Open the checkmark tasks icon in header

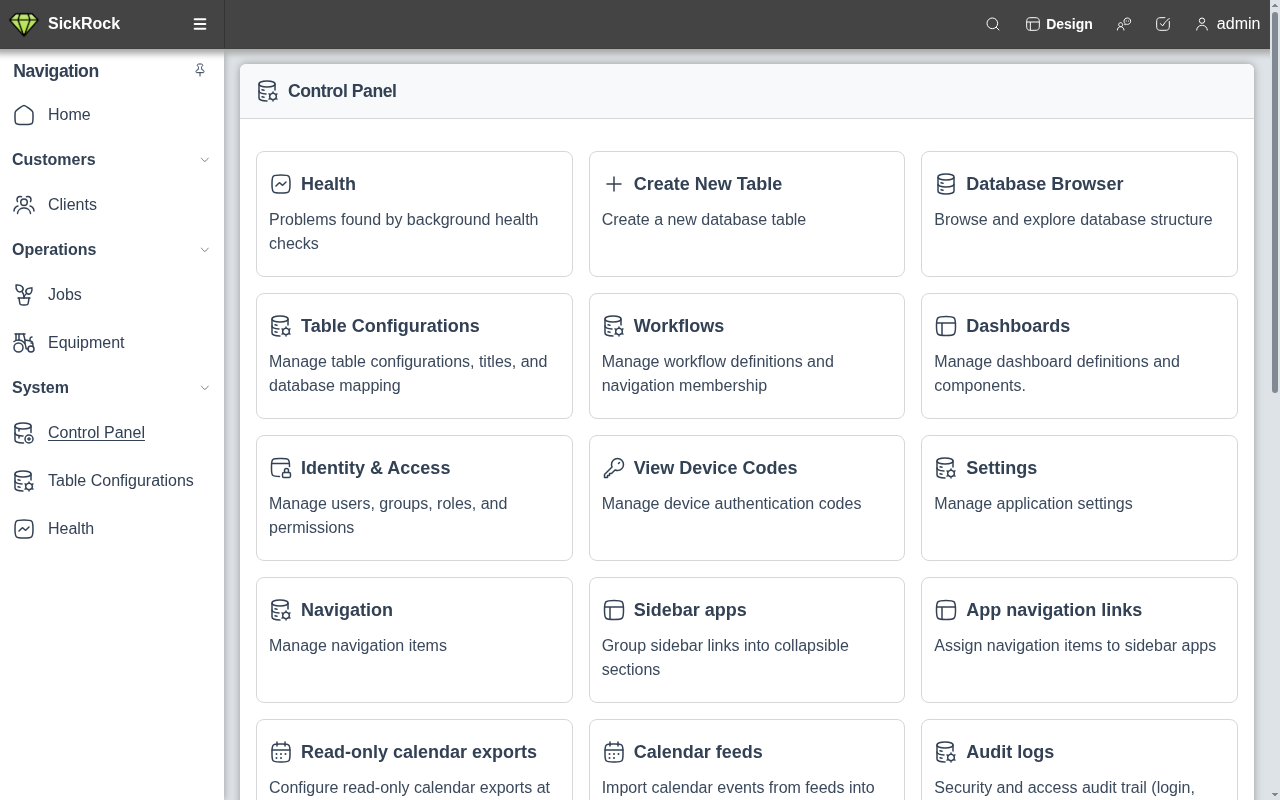(1163, 24)
